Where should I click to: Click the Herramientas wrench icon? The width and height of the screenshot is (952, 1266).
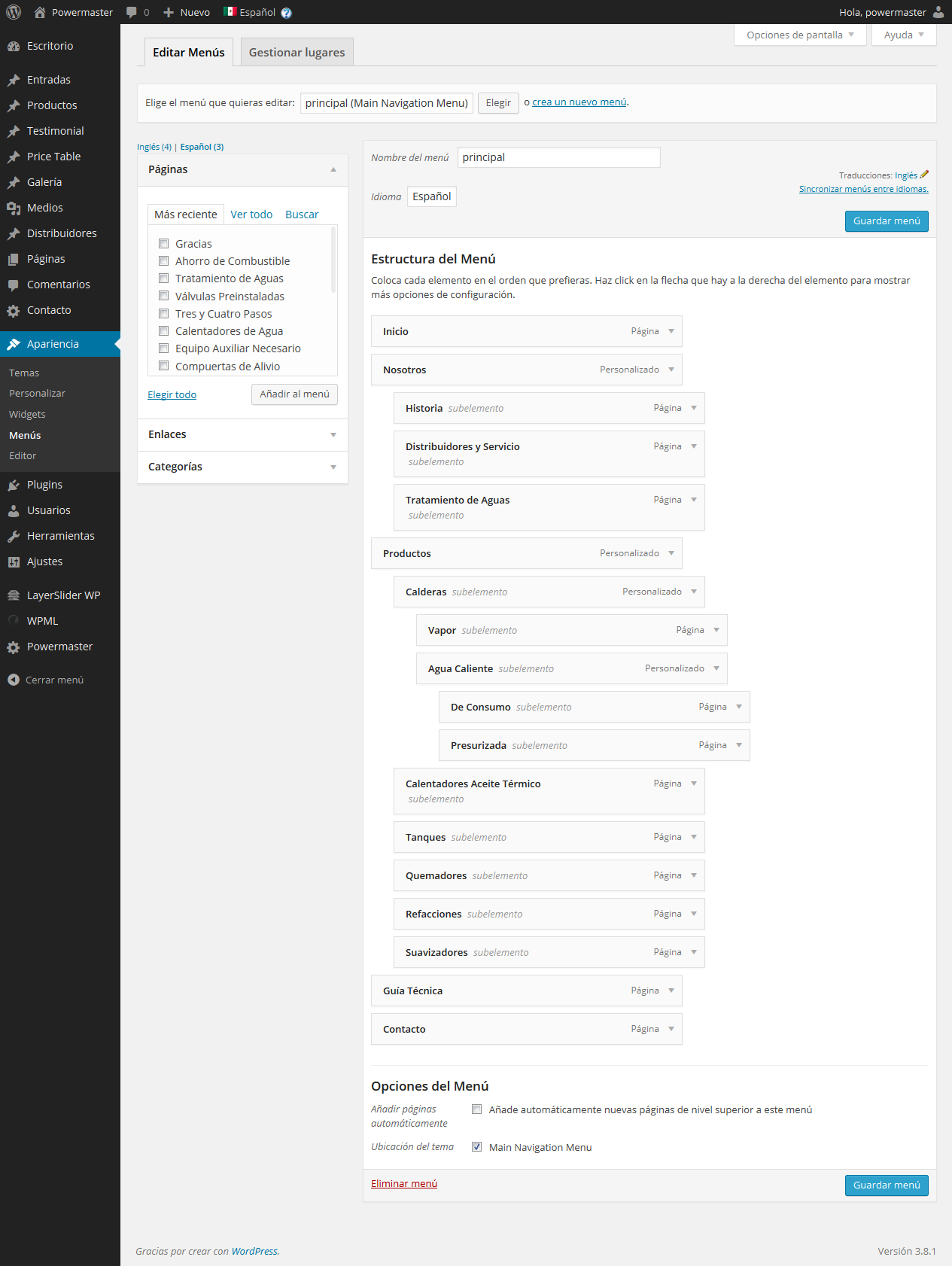(14, 536)
